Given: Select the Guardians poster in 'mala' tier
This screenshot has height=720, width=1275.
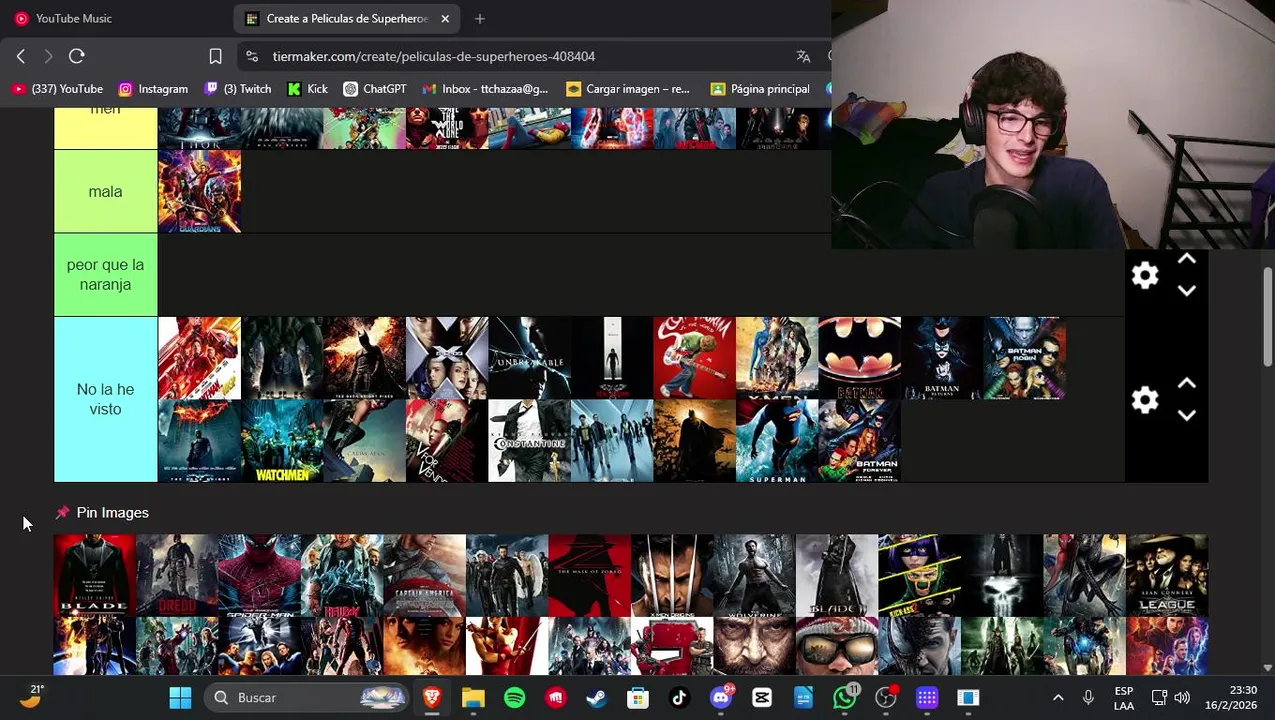Looking at the screenshot, I should tap(199, 192).
